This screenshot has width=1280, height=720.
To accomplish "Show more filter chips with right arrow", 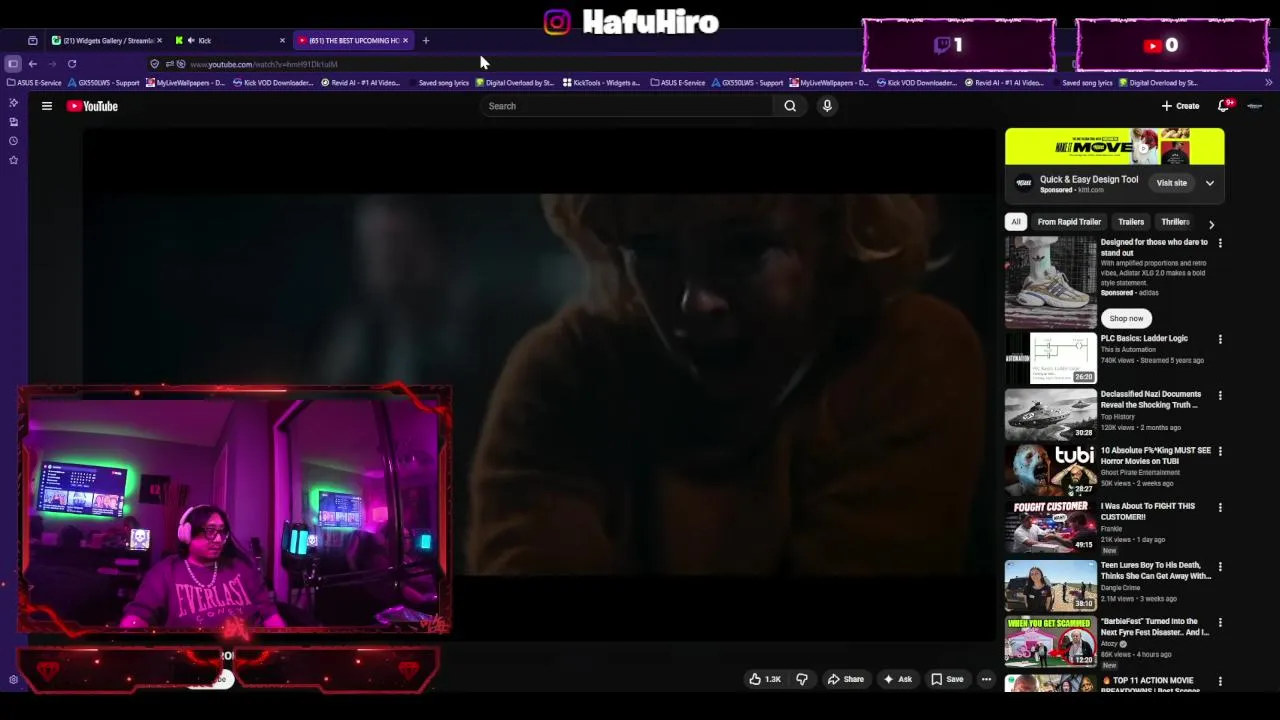I will (x=1211, y=224).
